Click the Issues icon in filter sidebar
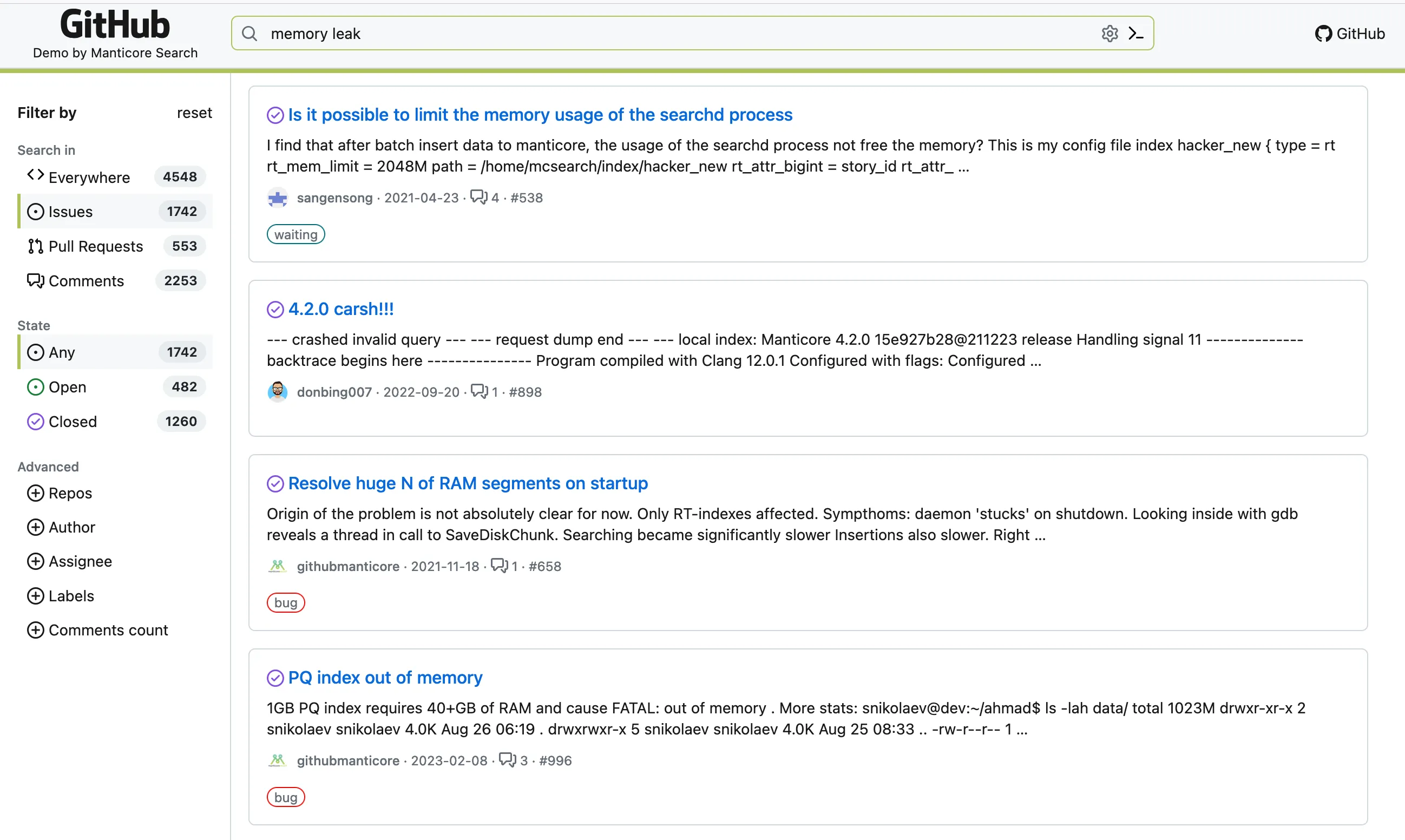 pyautogui.click(x=36, y=211)
